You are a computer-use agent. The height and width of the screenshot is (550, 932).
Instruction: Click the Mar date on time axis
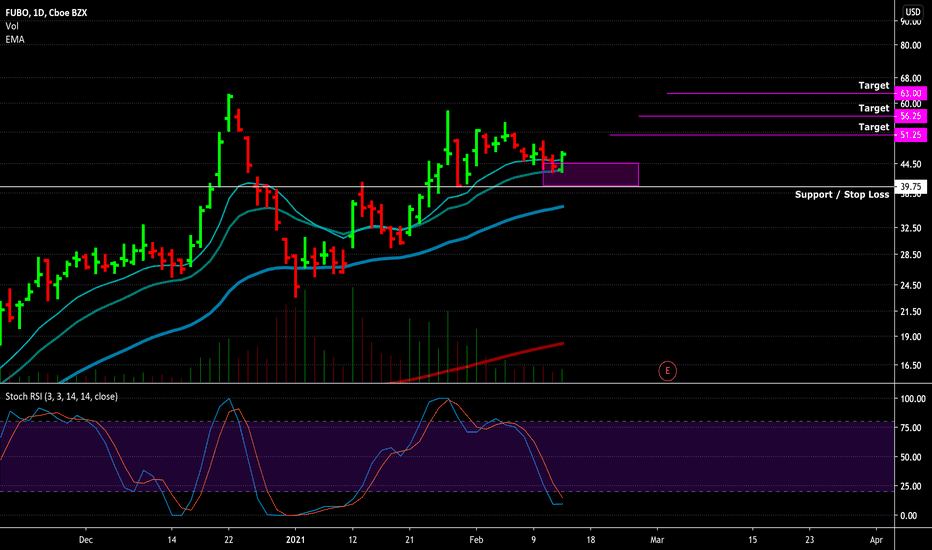[657, 540]
